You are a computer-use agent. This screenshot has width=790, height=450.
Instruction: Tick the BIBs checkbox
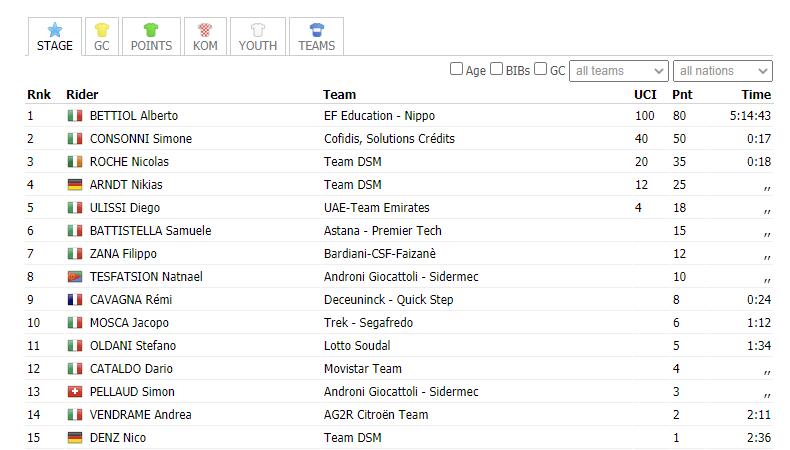coord(496,69)
